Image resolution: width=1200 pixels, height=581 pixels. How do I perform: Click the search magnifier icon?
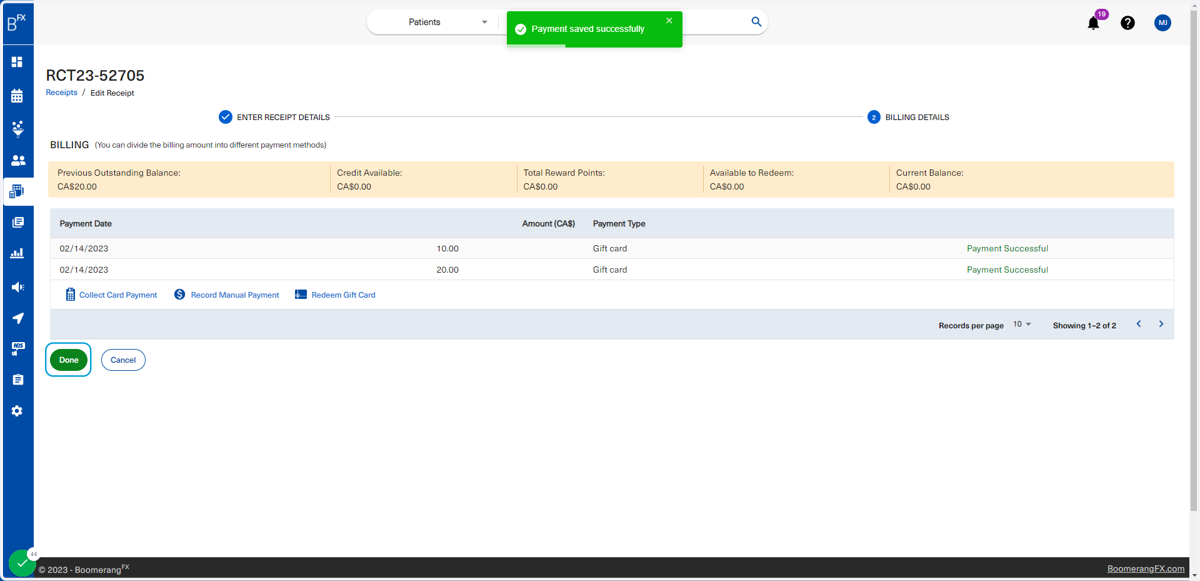tap(756, 21)
